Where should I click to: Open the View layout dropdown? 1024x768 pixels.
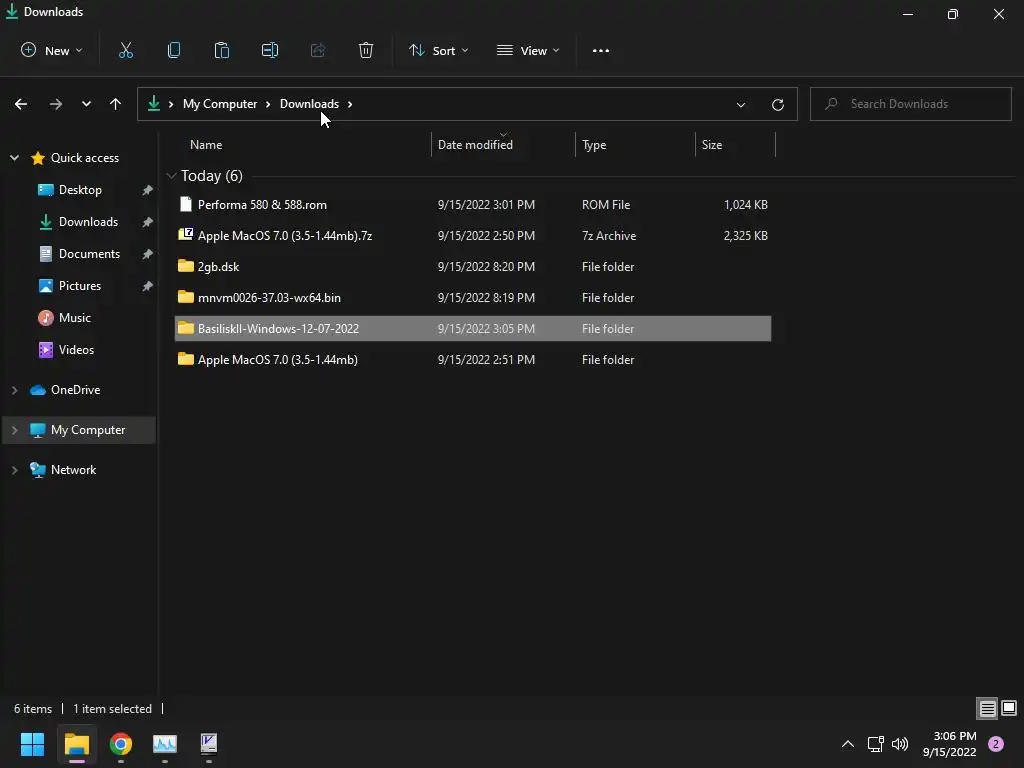point(528,50)
